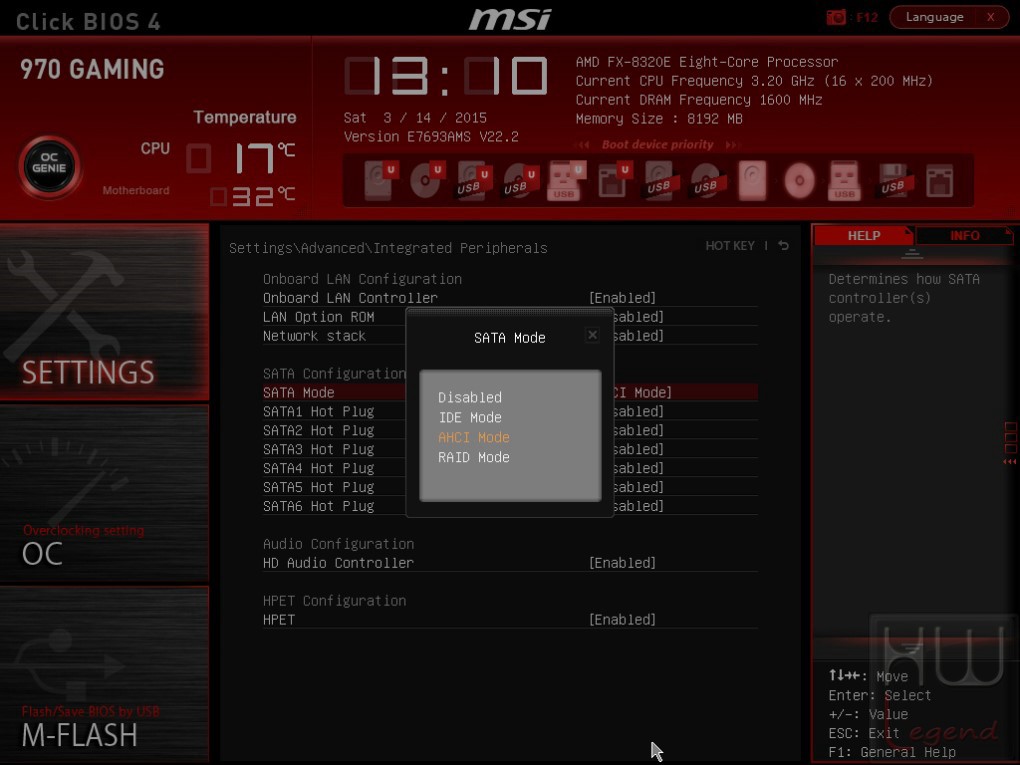This screenshot has height=765, width=1020.
Task: Select the non-UEFI USB CD/DVD boot icon
Action: tap(706, 180)
